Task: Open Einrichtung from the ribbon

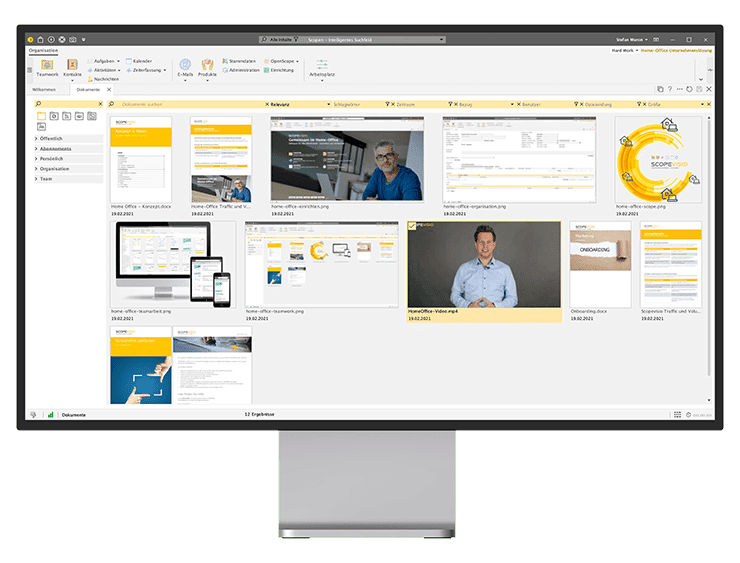Action: coord(278,70)
